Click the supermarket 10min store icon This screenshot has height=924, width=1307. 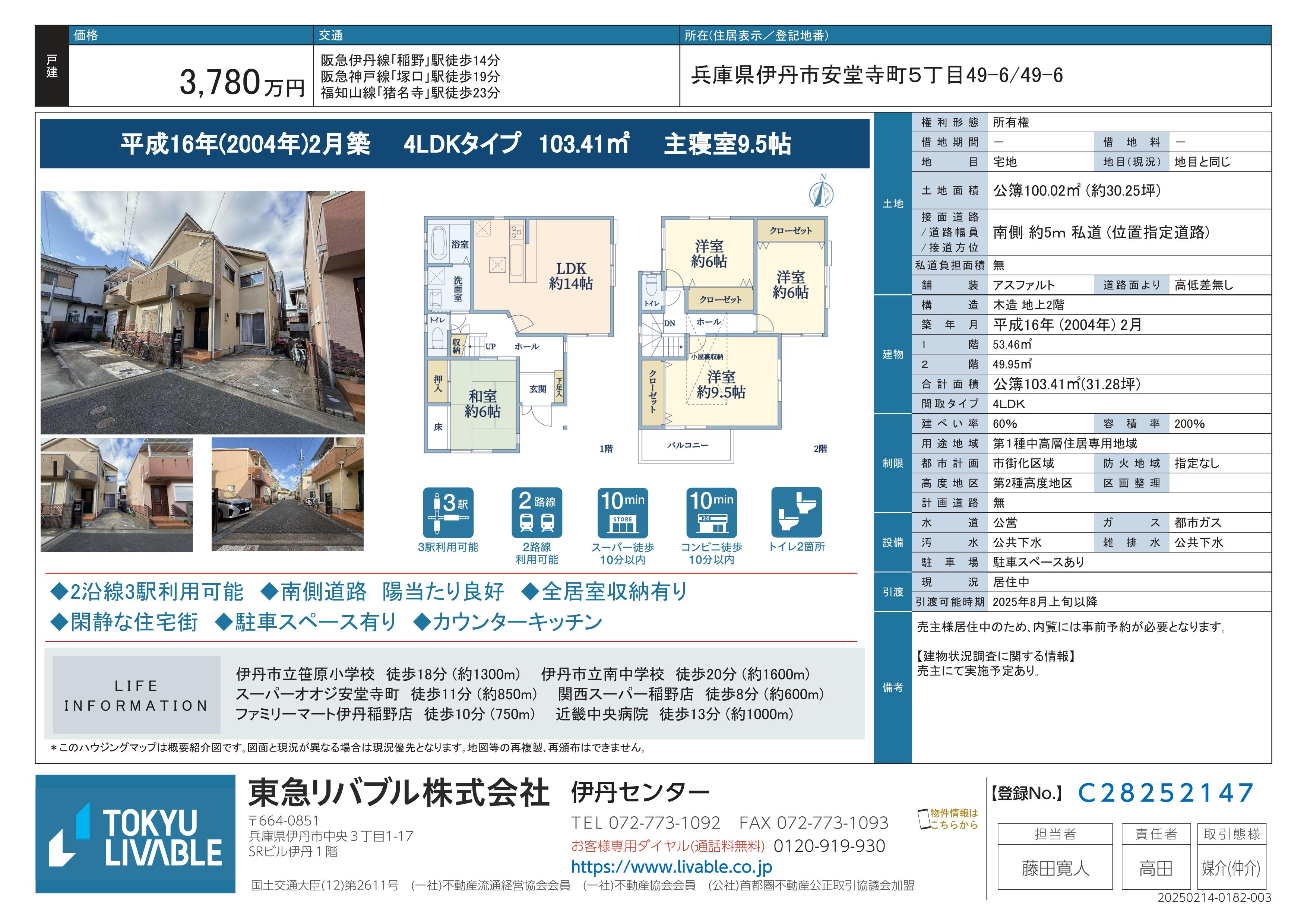coord(622,512)
